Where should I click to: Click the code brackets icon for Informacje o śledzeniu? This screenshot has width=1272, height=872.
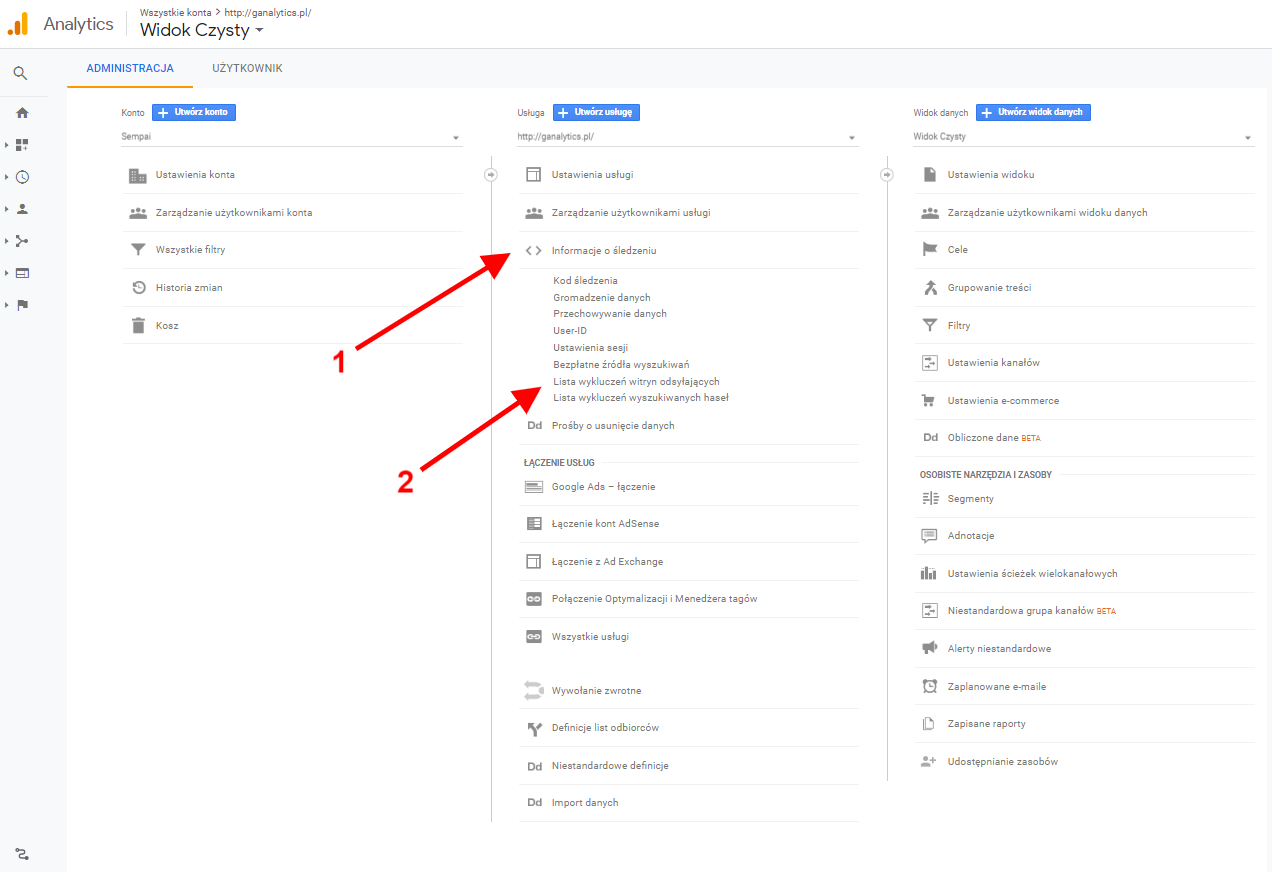(x=534, y=251)
